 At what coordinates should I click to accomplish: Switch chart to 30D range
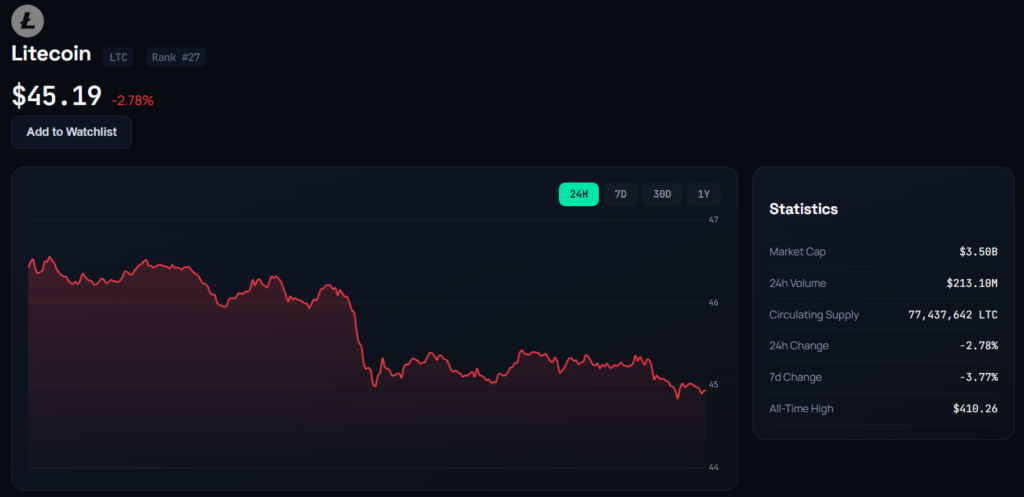(662, 194)
